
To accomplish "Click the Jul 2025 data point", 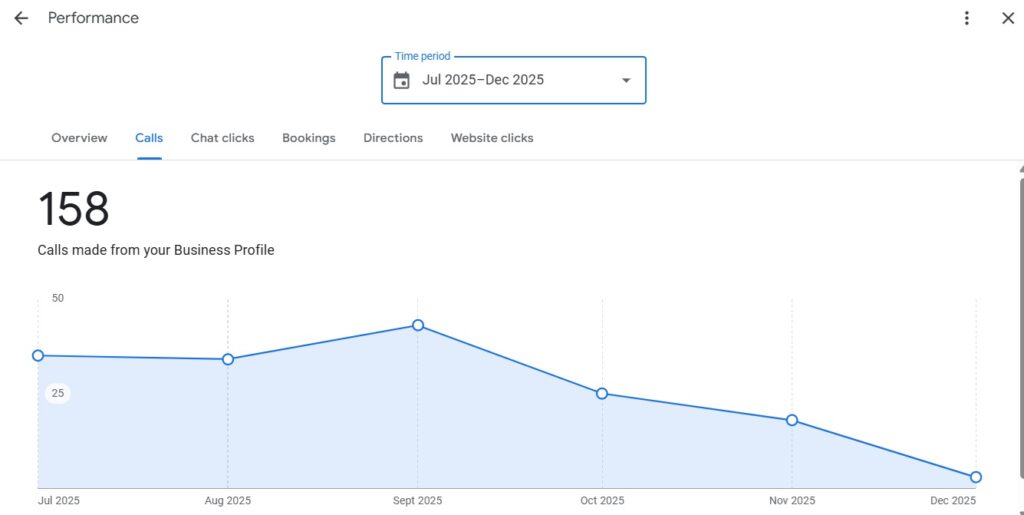I will tap(38, 355).
